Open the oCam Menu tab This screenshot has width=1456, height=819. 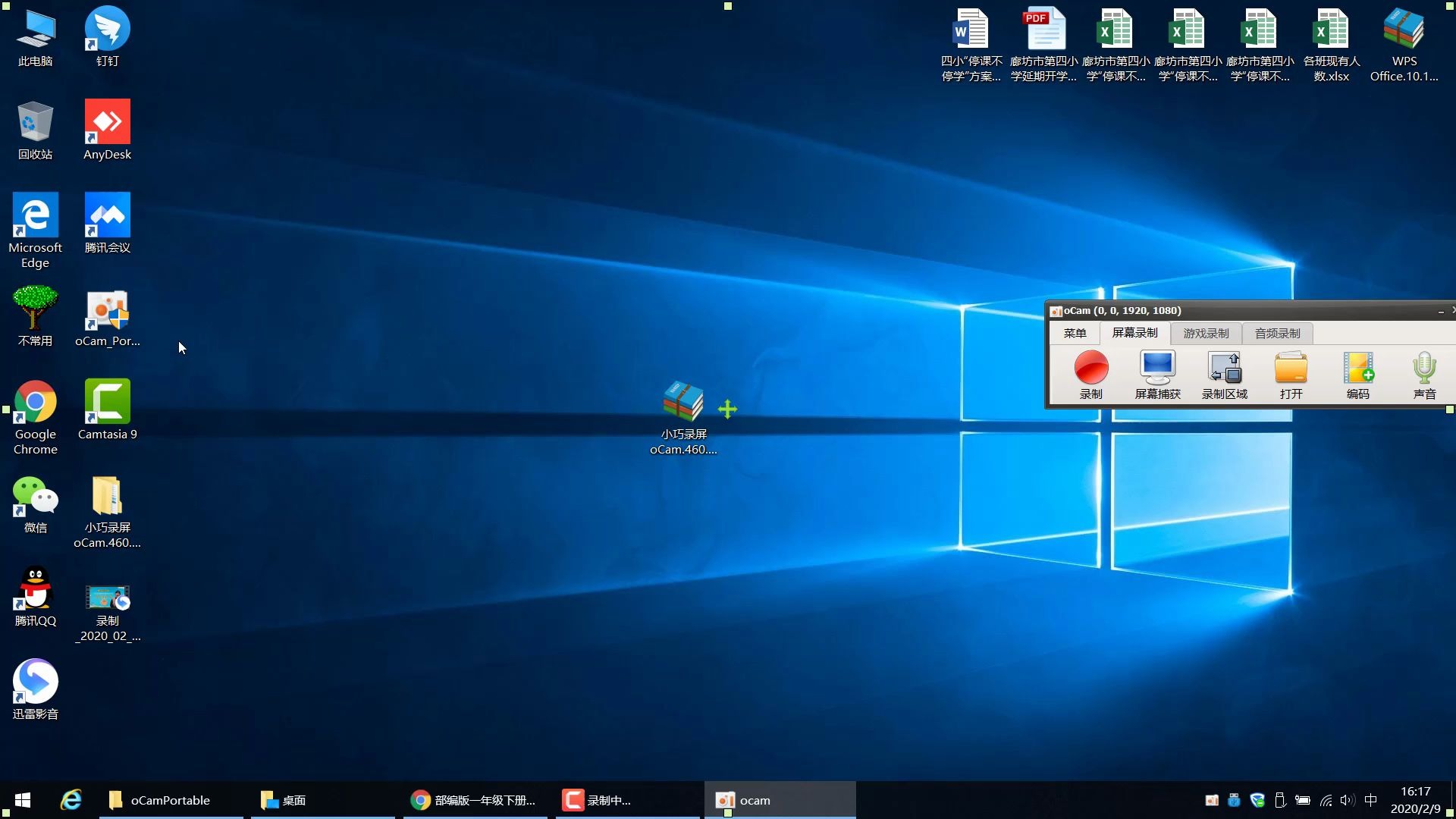click(x=1075, y=333)
